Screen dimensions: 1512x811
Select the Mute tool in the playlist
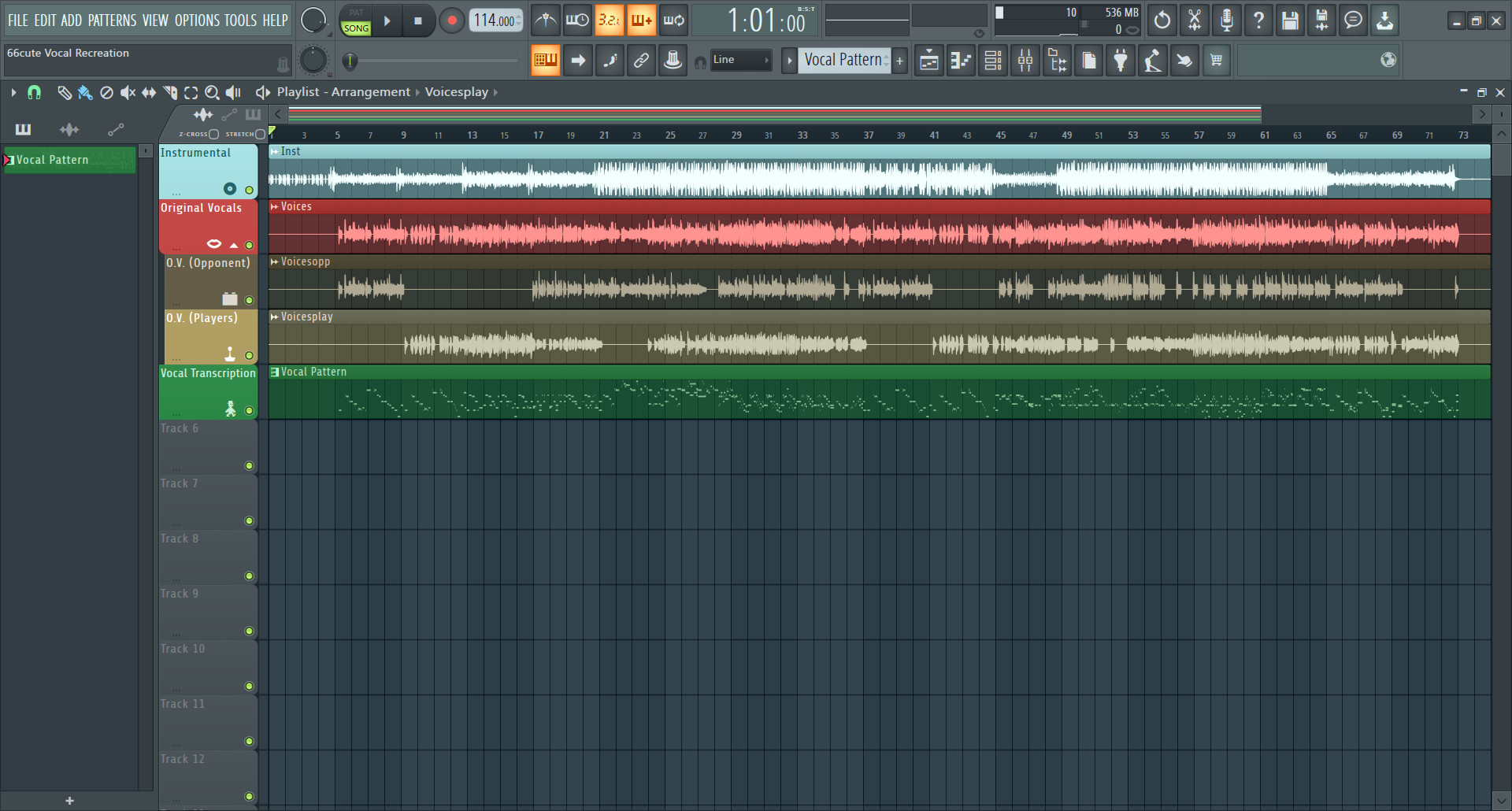click(128, 92)
